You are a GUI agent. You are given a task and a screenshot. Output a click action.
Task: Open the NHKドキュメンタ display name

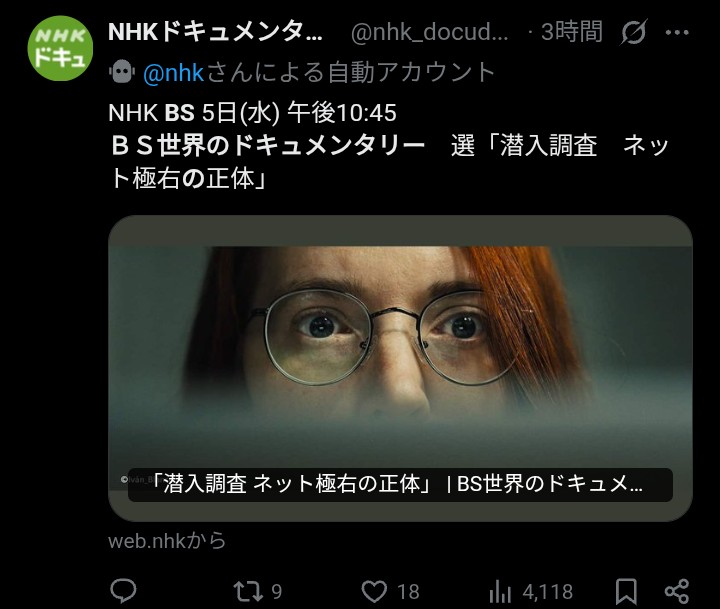coord(215,32)
